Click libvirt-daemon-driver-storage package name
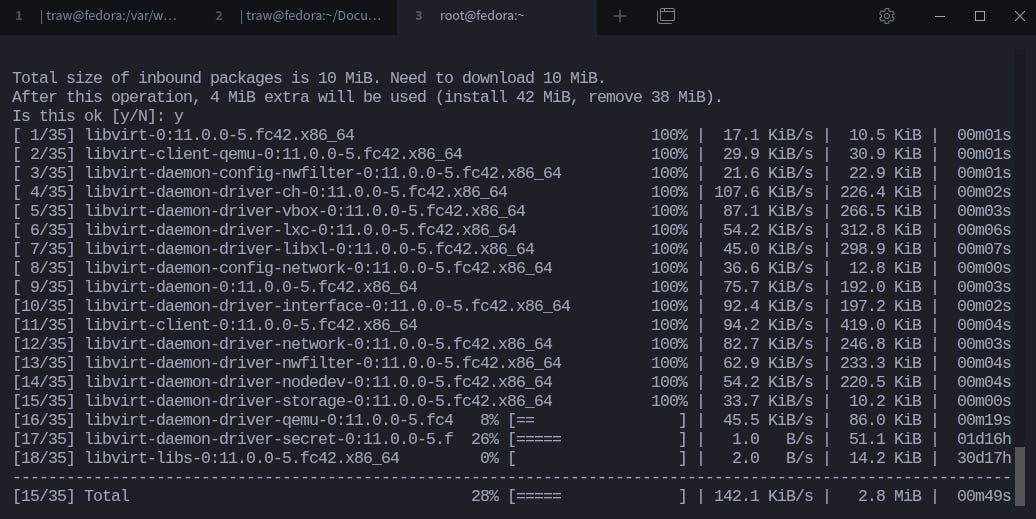The image size is (1036, 519). click(x=318, y=401)
